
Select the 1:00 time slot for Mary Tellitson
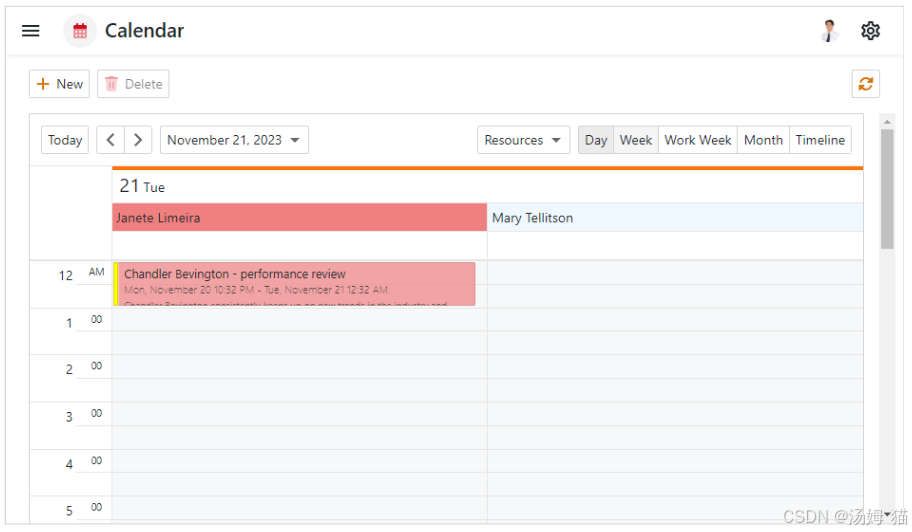675,320
